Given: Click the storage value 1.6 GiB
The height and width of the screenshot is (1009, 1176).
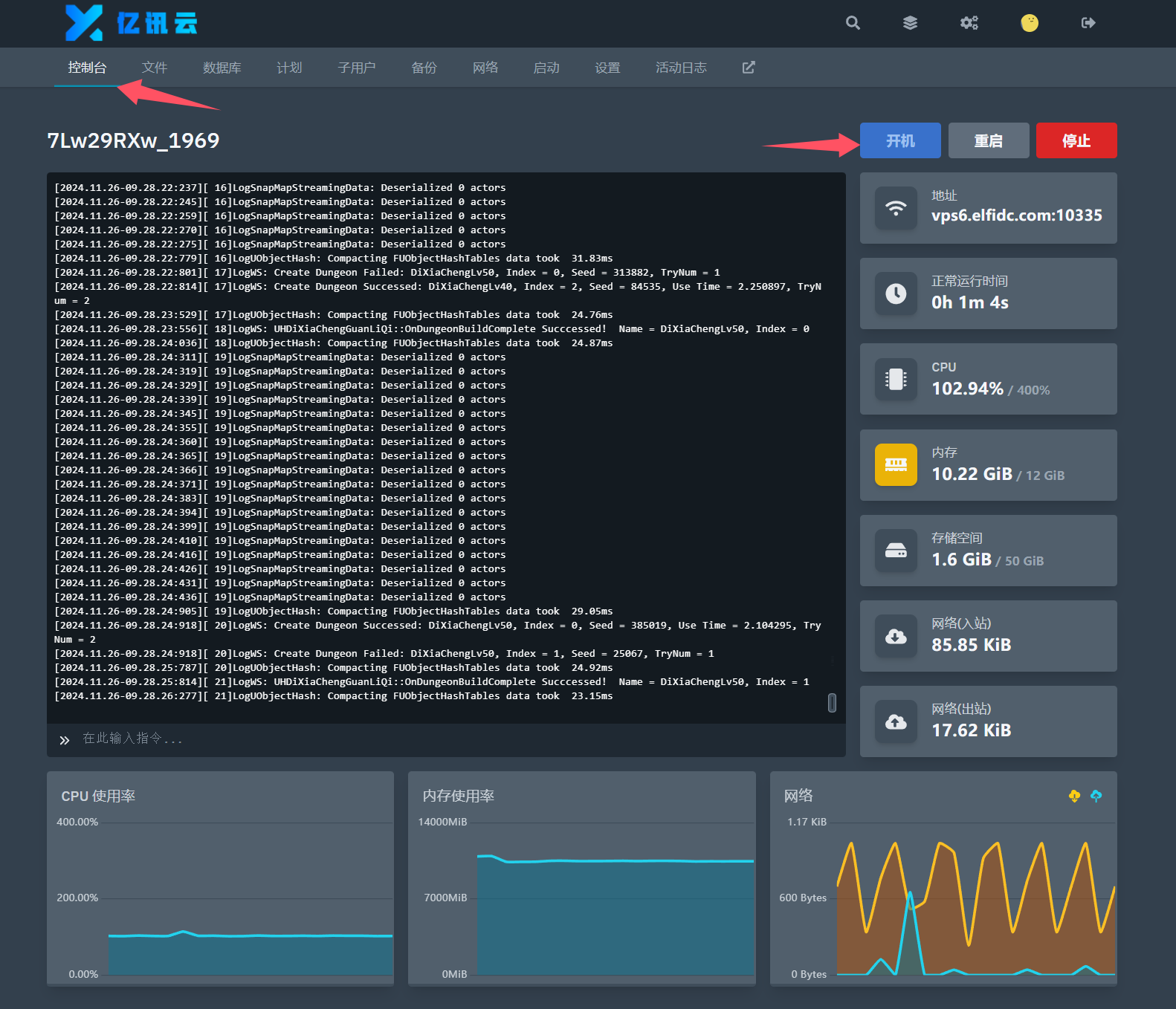Looking at the screenshot, I should click(x=961, y=559).
